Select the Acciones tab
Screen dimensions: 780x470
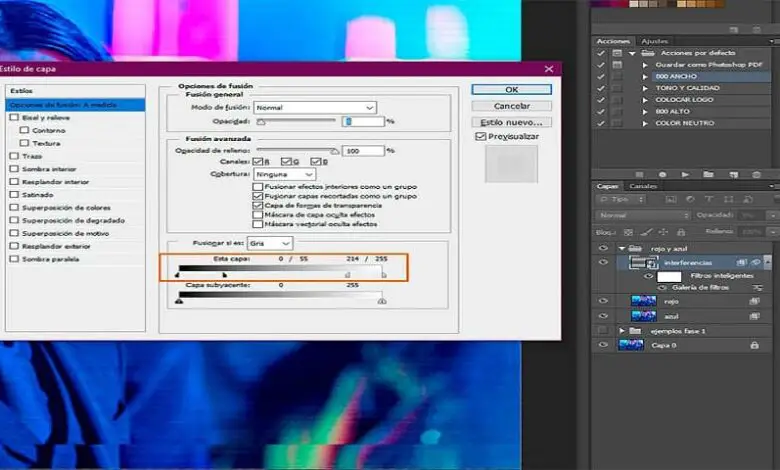coord(613,41)
